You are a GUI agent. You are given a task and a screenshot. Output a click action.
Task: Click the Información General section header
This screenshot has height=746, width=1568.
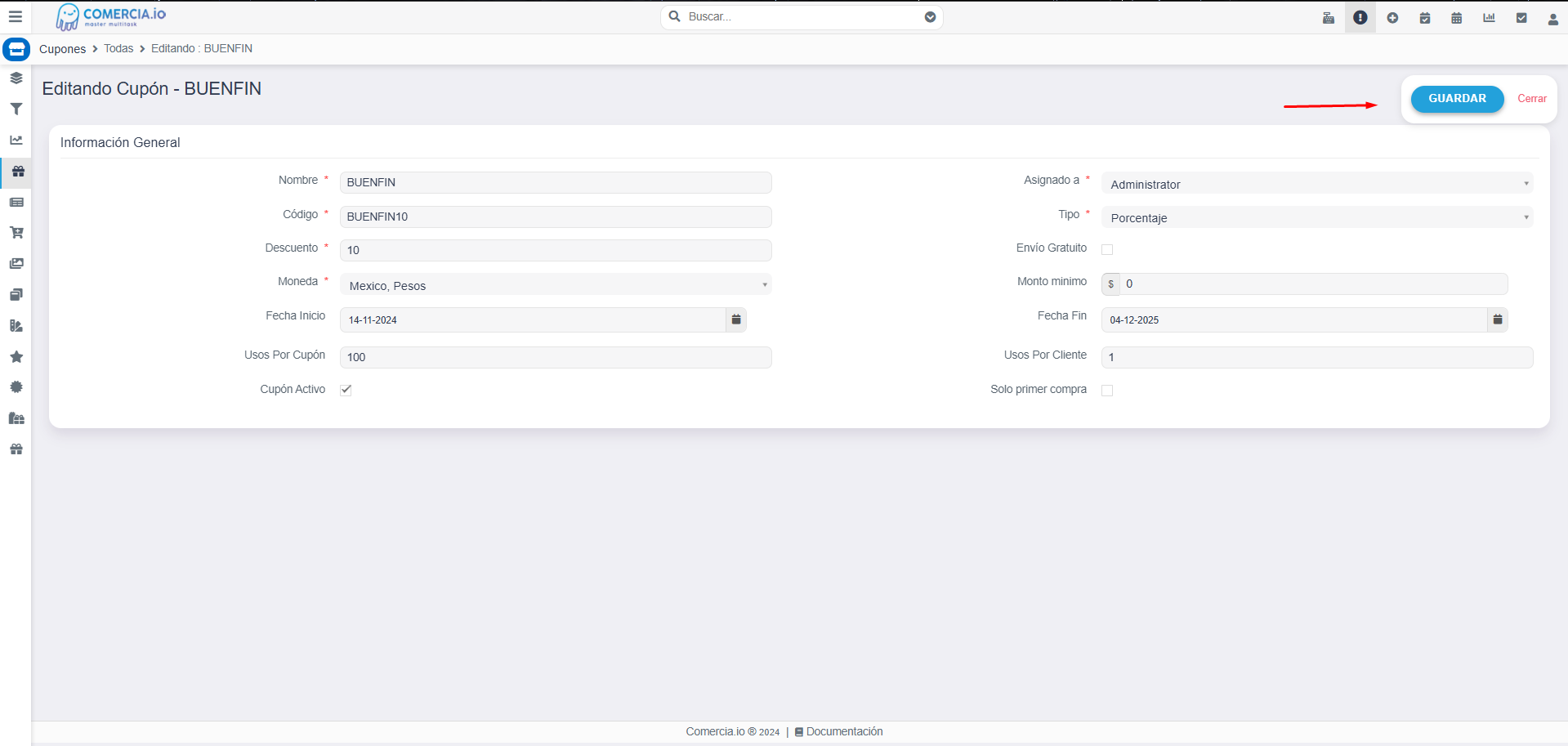(120, 143)
